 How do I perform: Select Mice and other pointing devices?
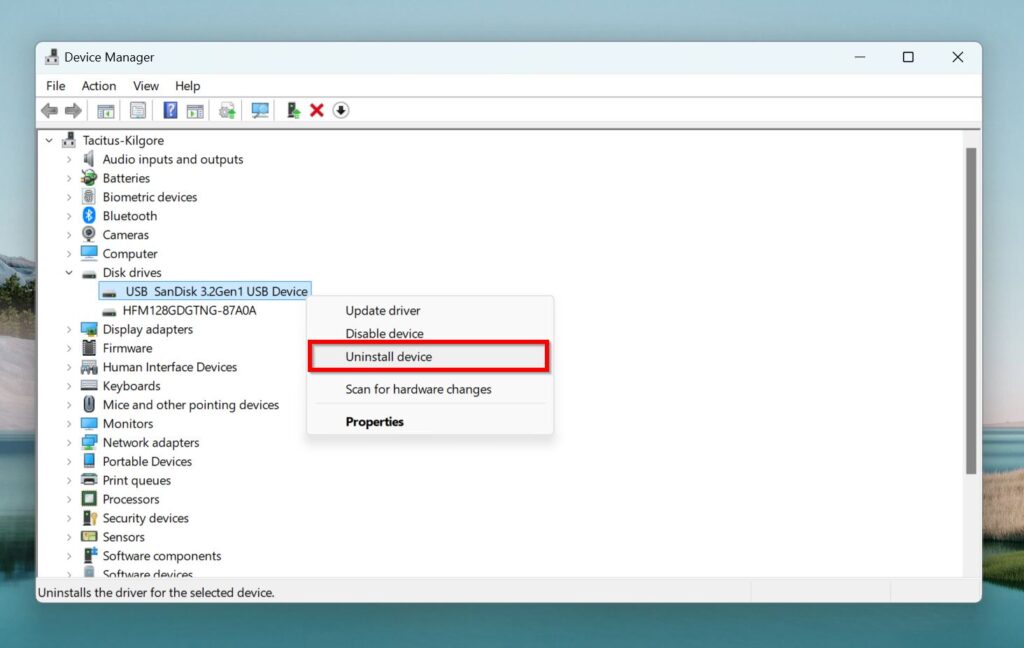pyautogui.click(x=190, y=405)
